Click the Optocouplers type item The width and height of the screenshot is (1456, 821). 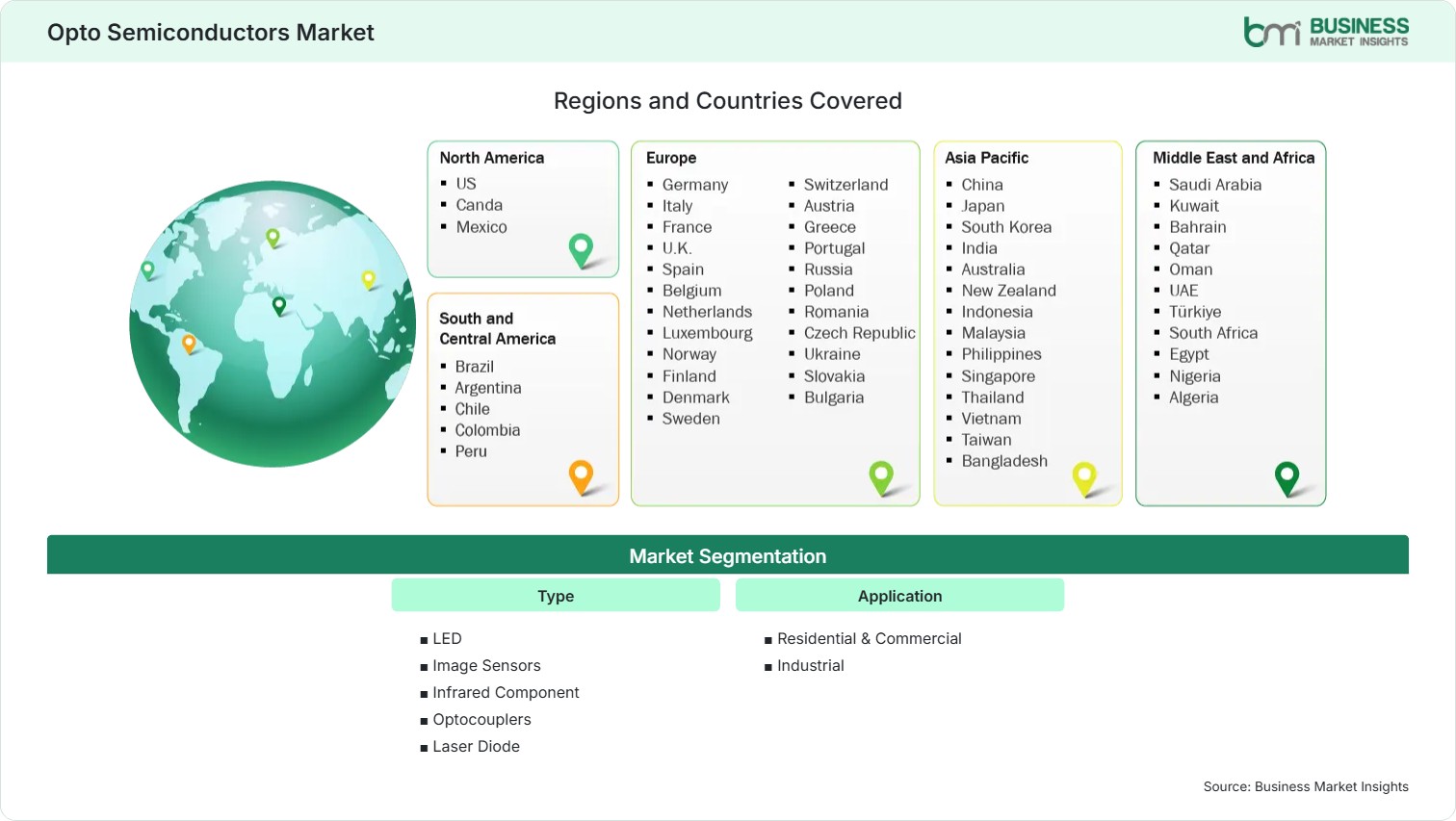click(x=481, y=719)
